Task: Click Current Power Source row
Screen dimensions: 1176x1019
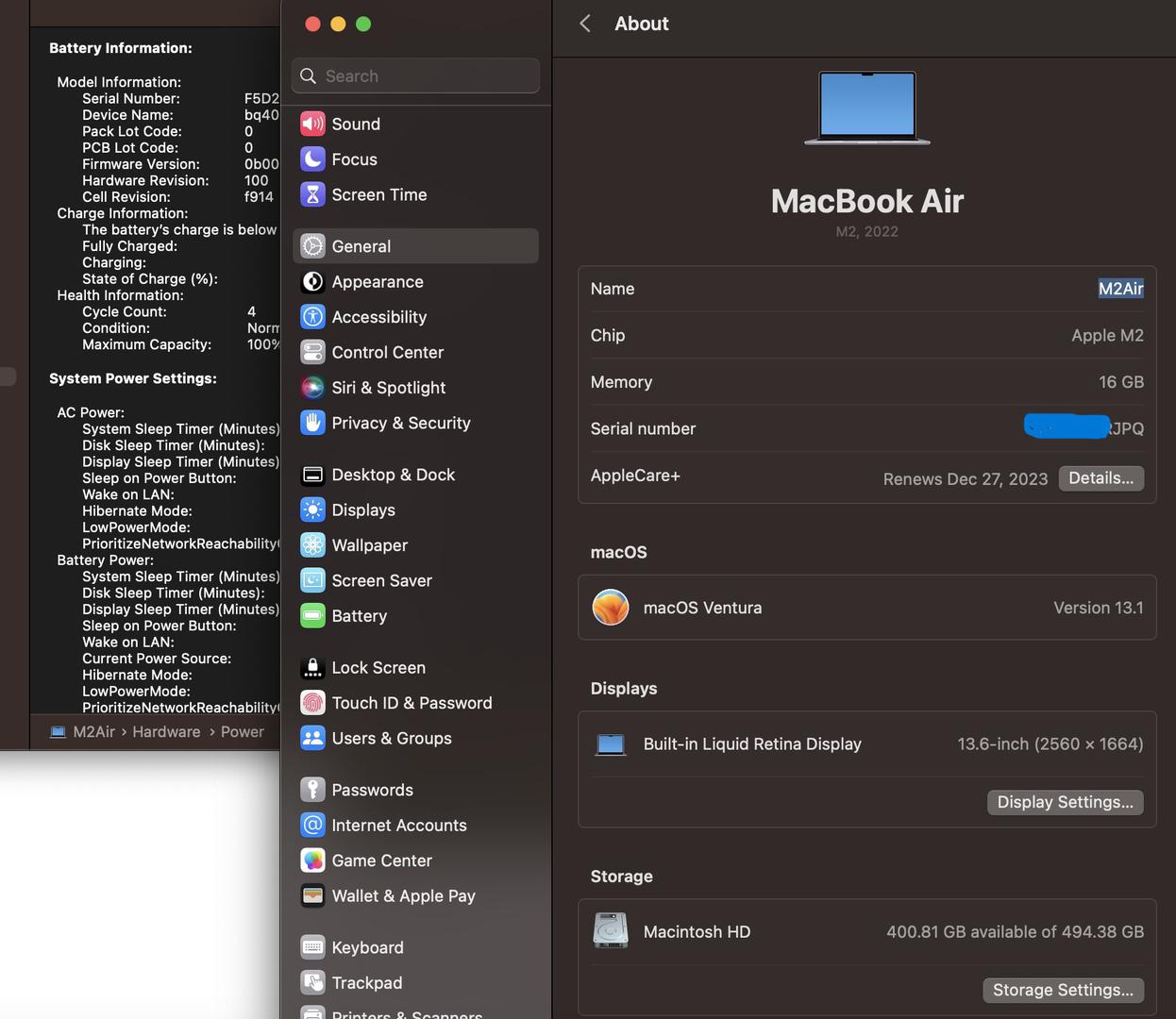Action: [157, 659]
